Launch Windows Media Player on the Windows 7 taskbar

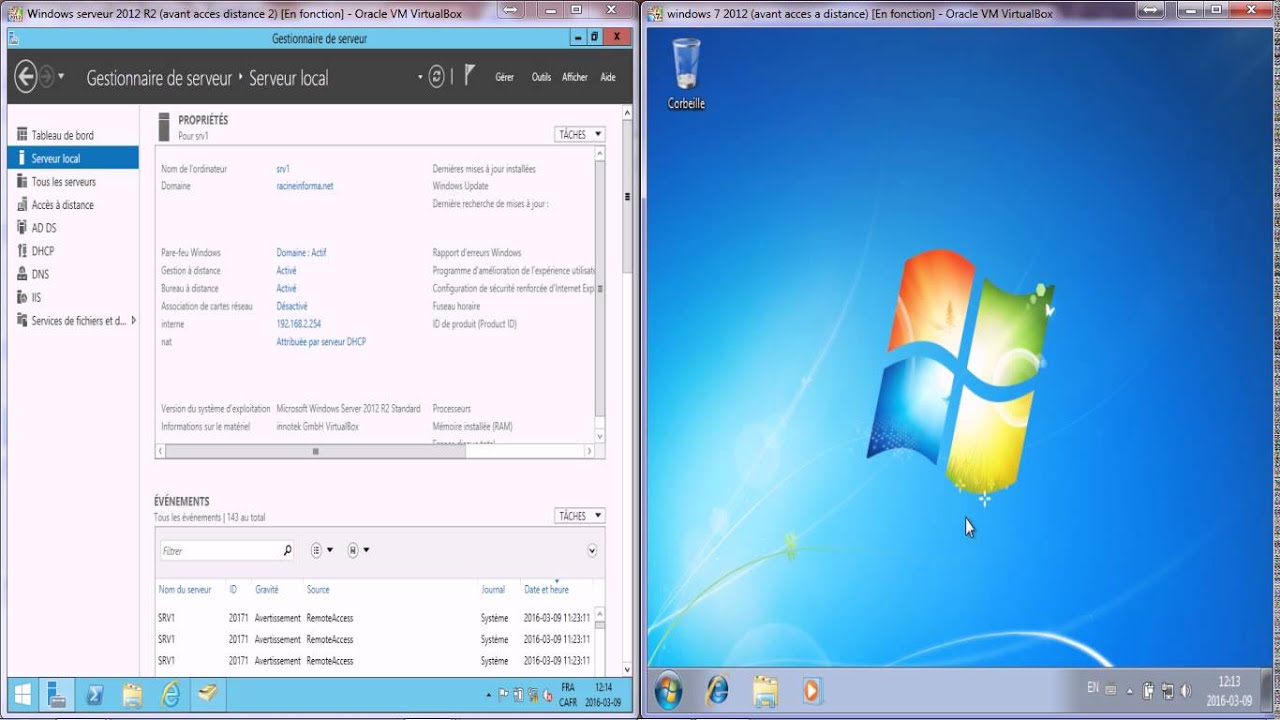pos(811,691)
